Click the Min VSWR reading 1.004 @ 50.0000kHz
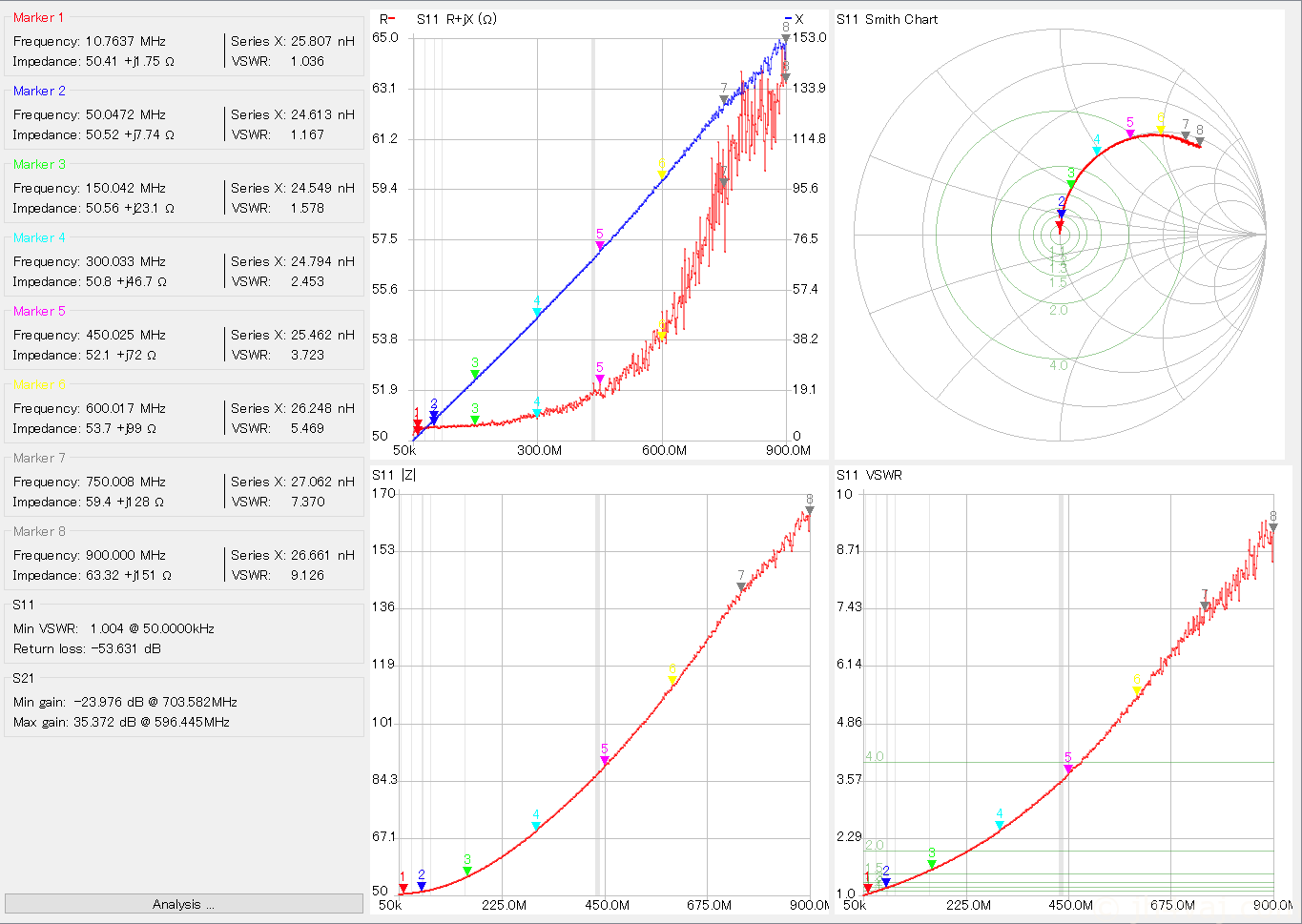1302x924 pixels. (x=153, y=628)
